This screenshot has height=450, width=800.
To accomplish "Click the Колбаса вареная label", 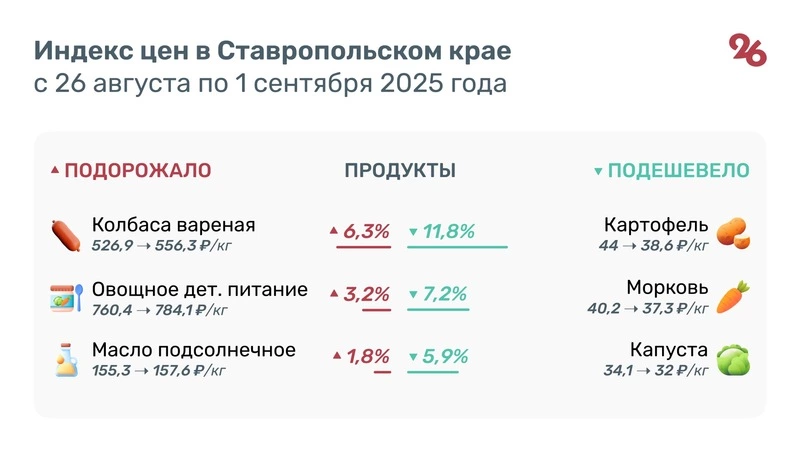I will pos(173,224).
